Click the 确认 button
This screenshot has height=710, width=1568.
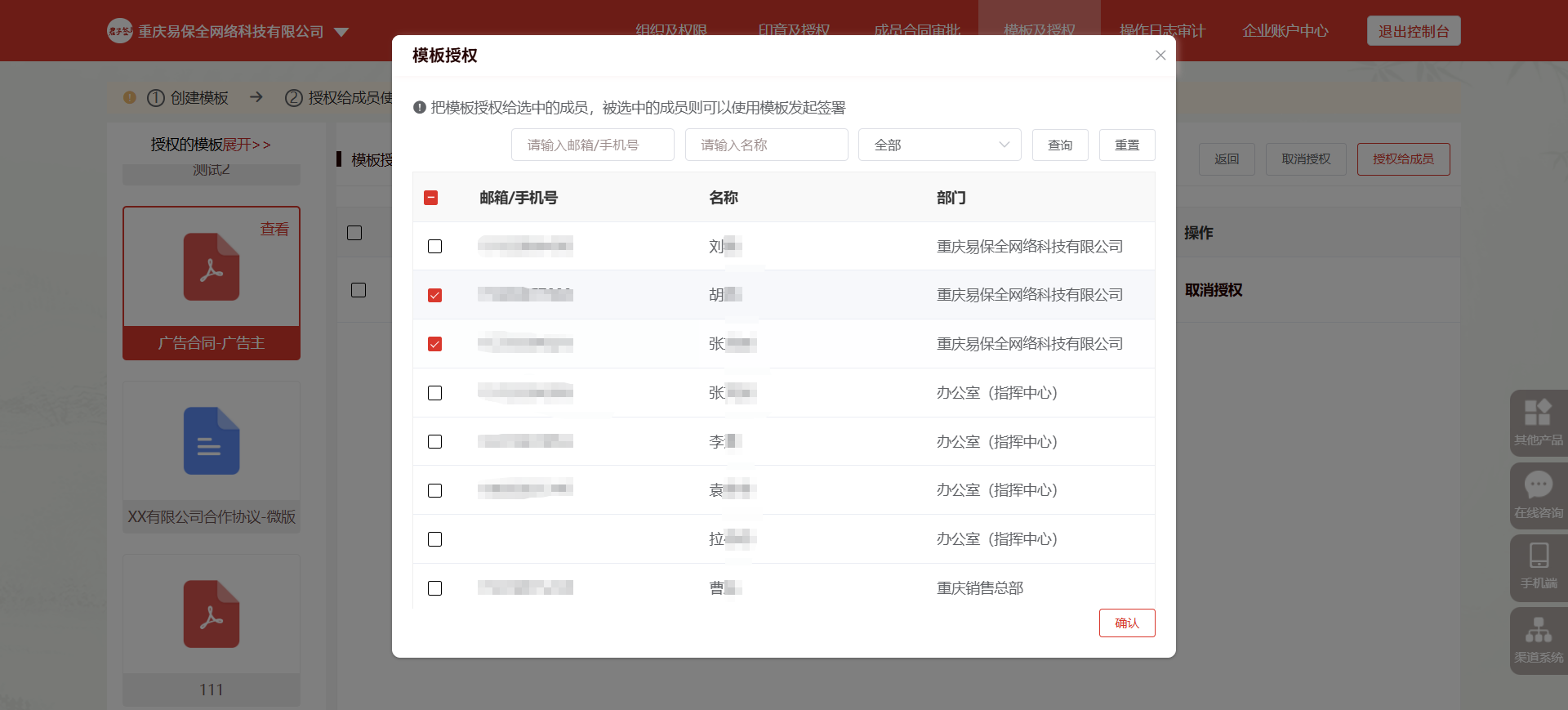pyautogui.click(x=1126, y=623)
